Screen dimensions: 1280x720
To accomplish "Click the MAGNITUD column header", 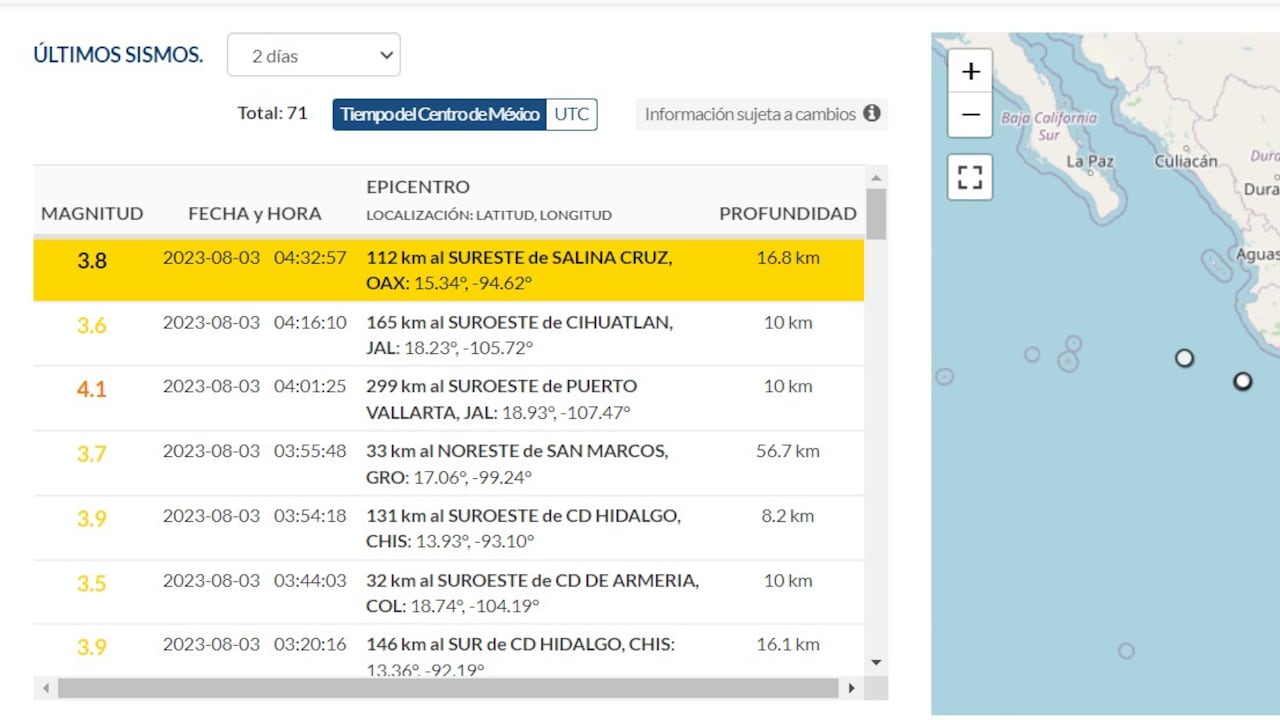I will pyautogui.click(x=92, y=213).
